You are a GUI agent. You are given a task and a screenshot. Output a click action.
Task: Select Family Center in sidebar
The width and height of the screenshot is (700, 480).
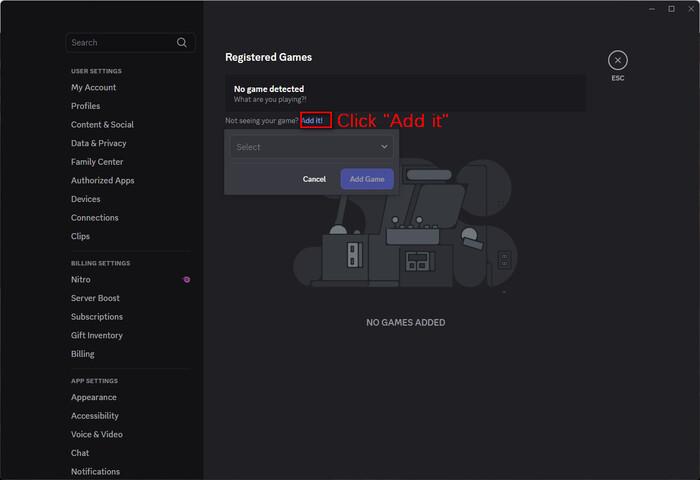pyautogui.click(x=97, y=162)
